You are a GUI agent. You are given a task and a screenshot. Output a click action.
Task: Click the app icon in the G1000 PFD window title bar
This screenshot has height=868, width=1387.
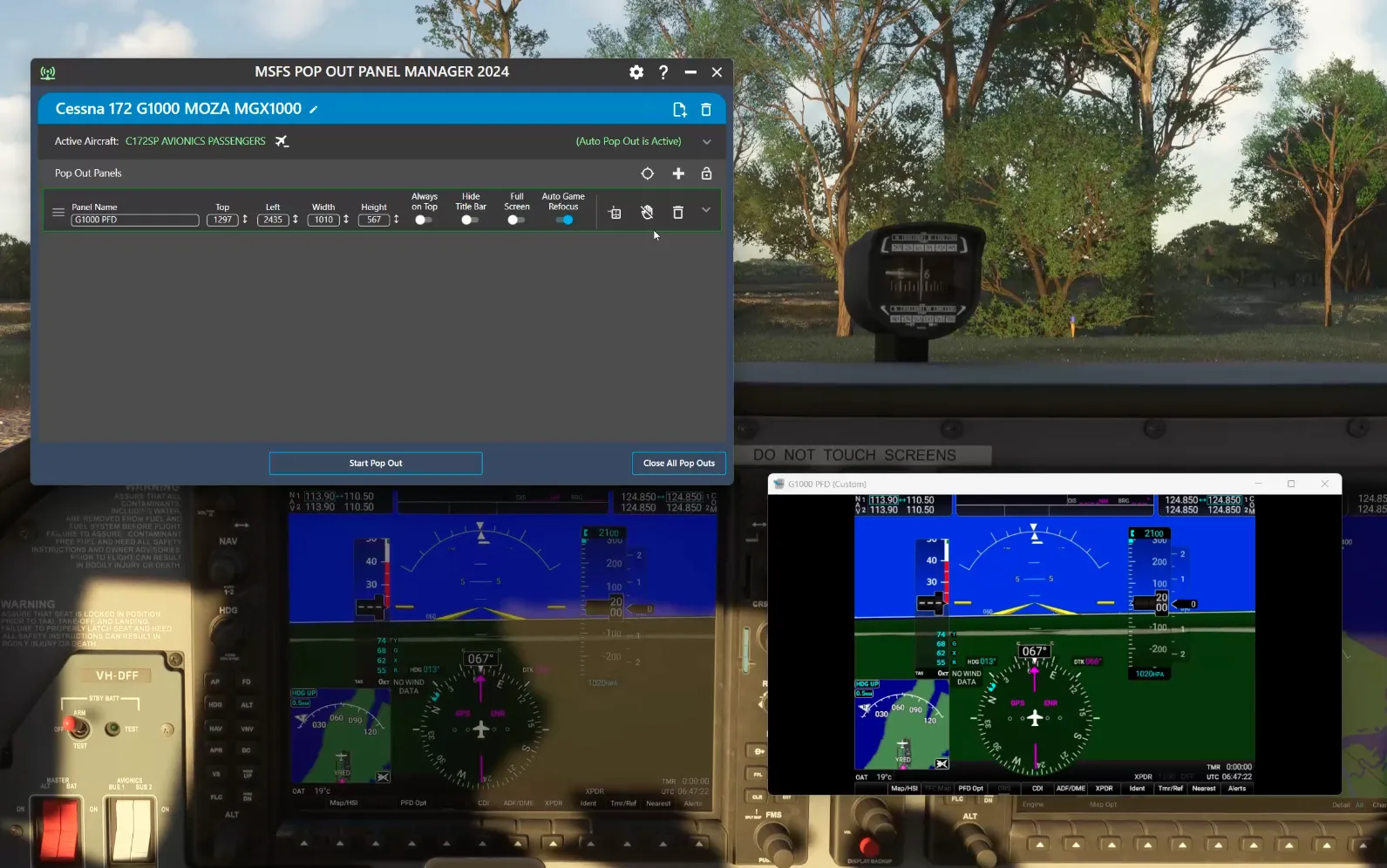pyautogui.click(x=778, y=484)
